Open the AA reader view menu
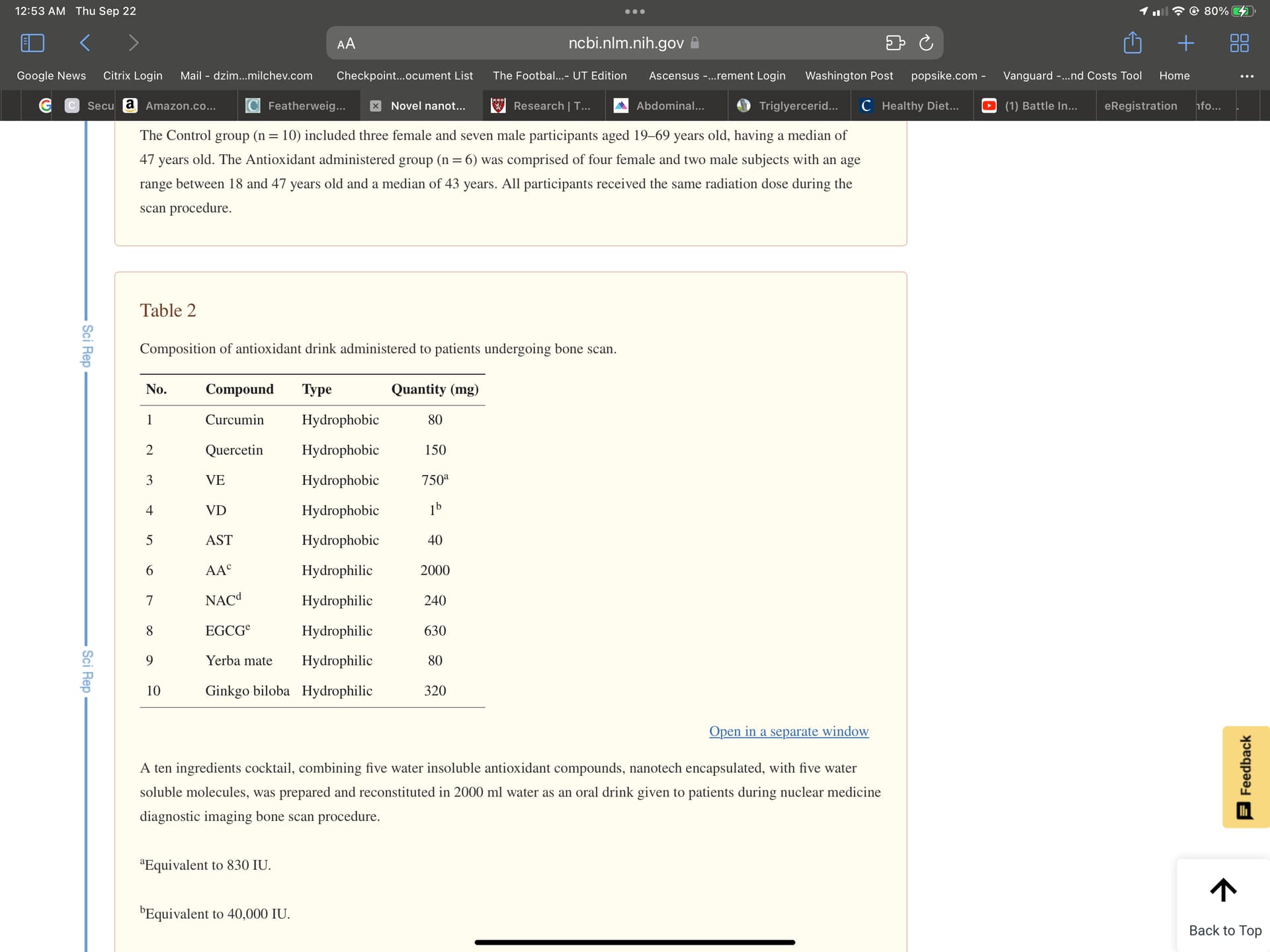1270x952 pixels. (x=346, y=44)
